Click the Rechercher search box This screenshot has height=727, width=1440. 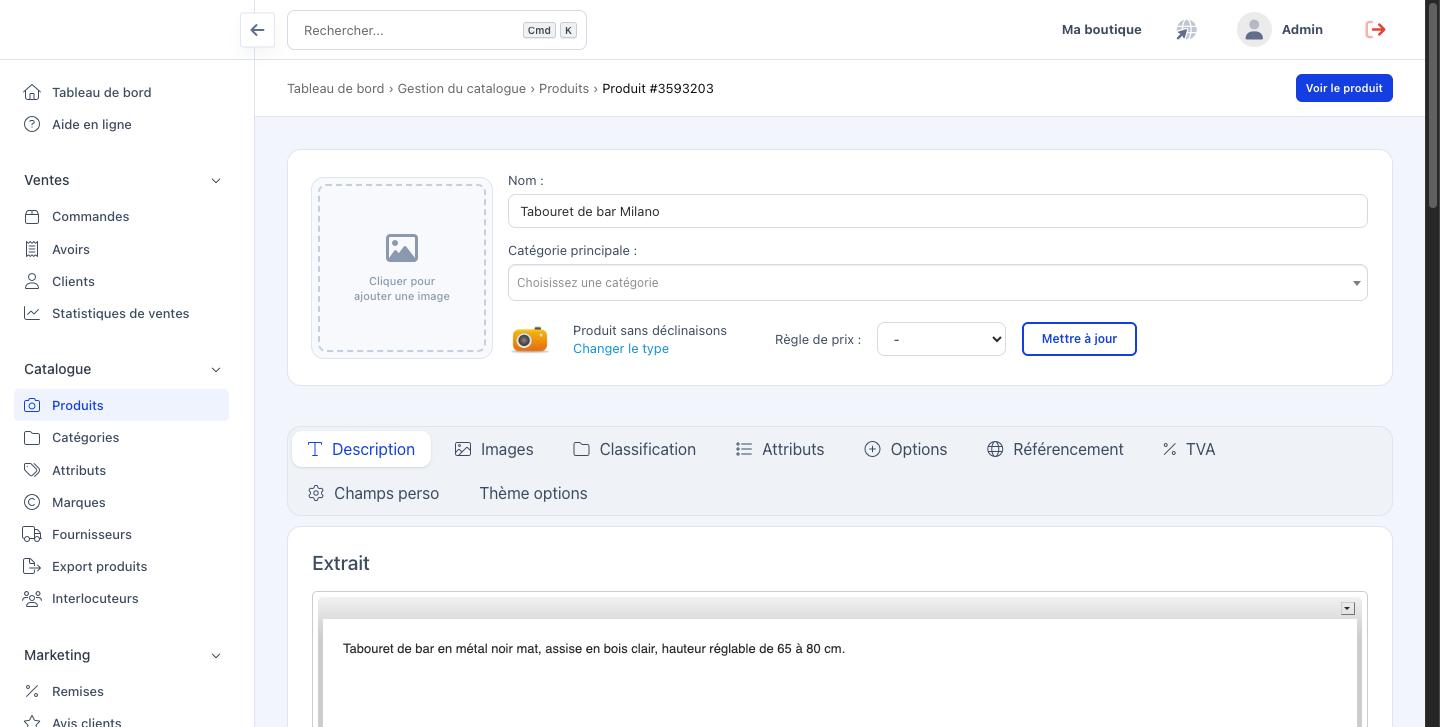pyautogui.click(x=437, y=30)
